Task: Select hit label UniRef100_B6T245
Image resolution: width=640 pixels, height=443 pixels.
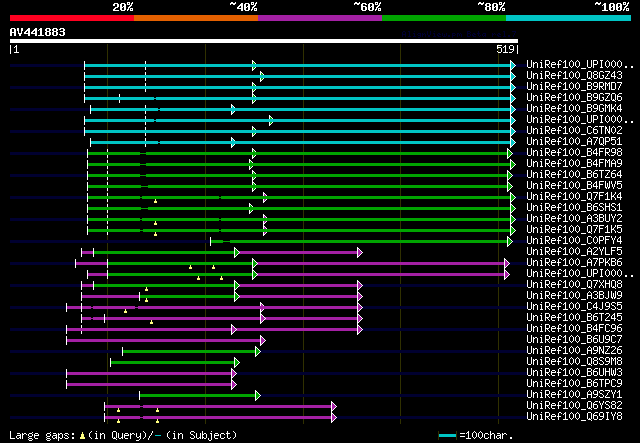Action: pos(574,318)
